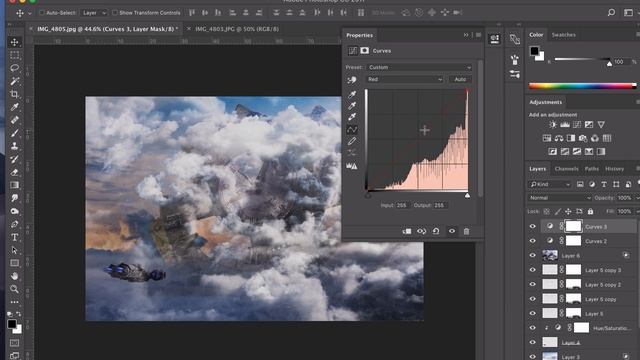This screenshot has width=640, height=360.
Task: Select the Zoom tool
Action: coord(14,289)
